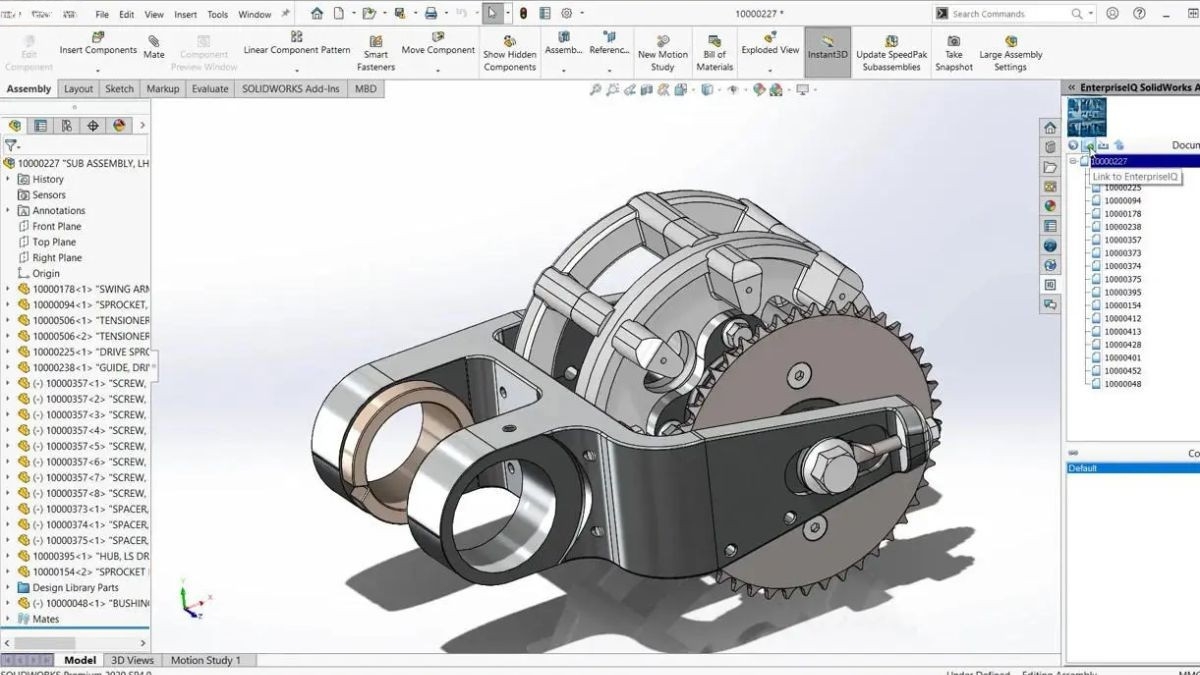Collapse the EnterpriseIQ task pane with the chevrons

click(1072, 88)
